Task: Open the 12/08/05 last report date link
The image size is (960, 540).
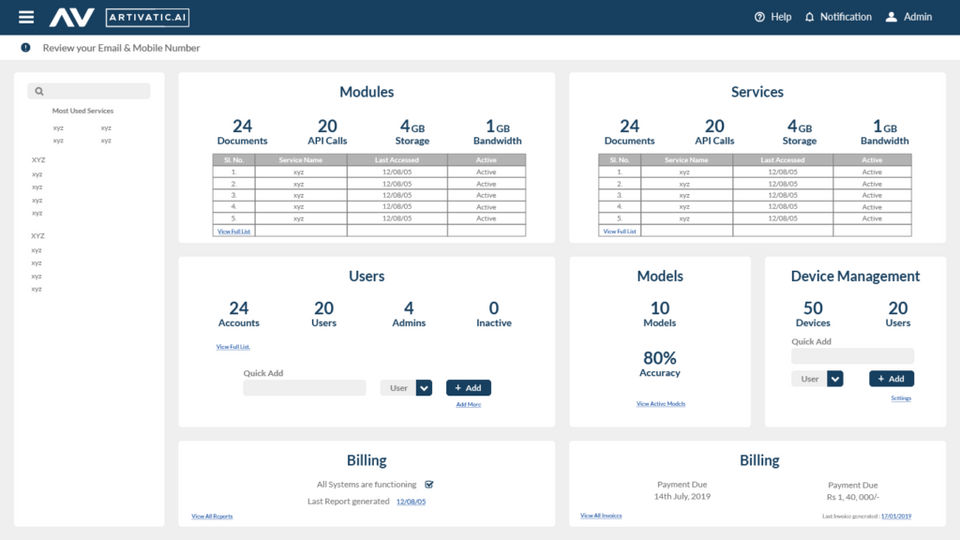Action: click(411, 501)
